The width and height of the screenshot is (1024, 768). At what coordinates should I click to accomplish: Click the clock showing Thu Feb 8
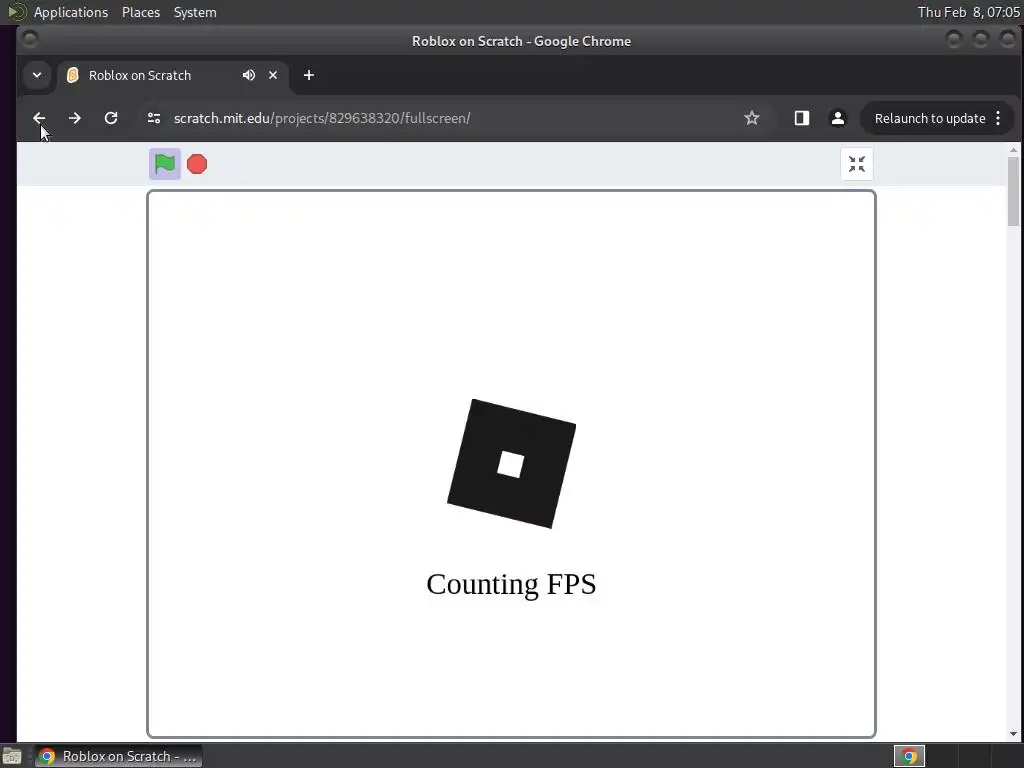968,12
